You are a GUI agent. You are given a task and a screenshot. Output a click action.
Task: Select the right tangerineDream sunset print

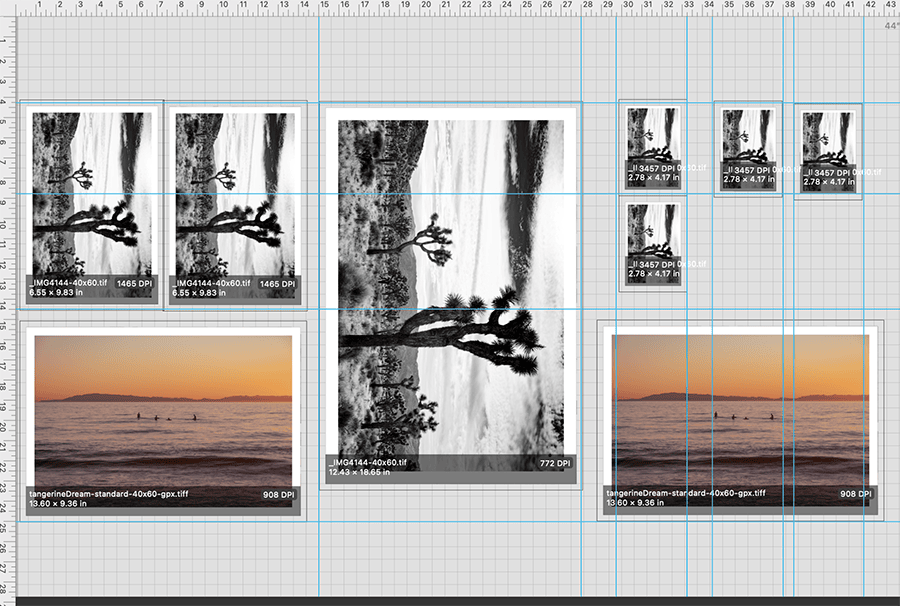tap(740, 420)
